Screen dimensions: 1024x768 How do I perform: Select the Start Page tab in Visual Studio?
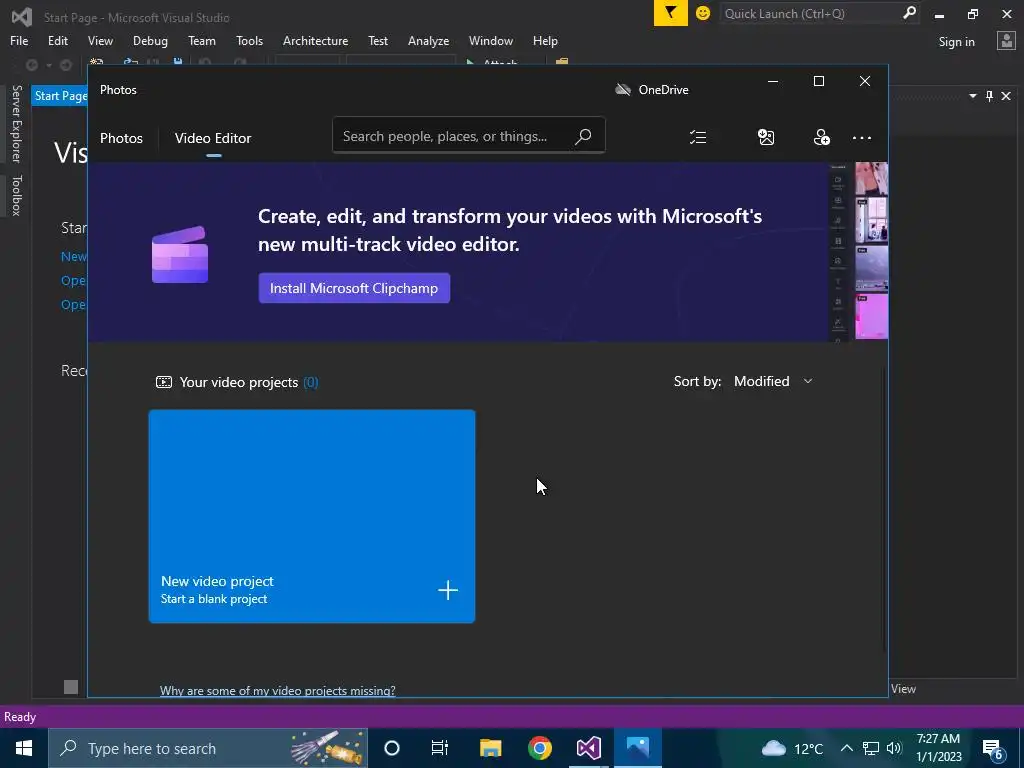pos(60,96)
